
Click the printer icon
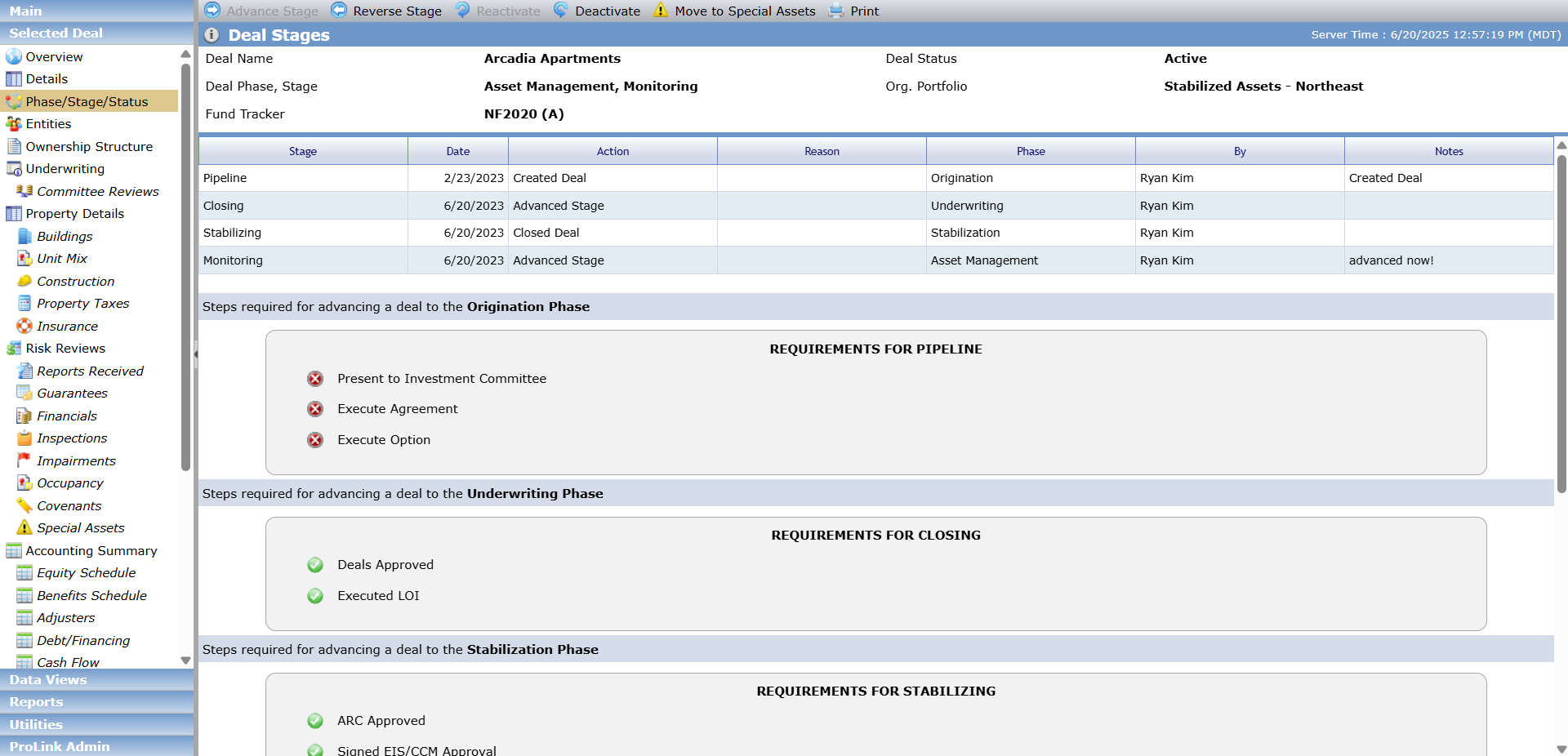pos(836,11)
